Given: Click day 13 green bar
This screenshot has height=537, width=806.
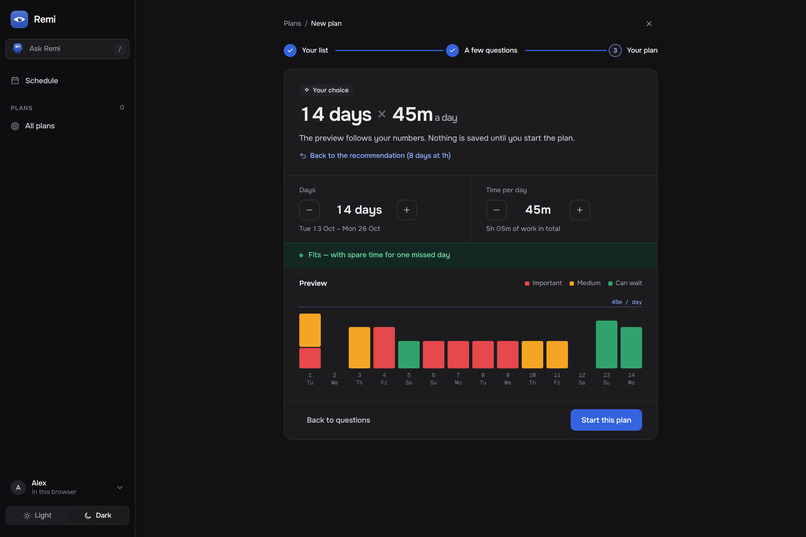Looking at the screenshot, I should [x=607, y=345].
